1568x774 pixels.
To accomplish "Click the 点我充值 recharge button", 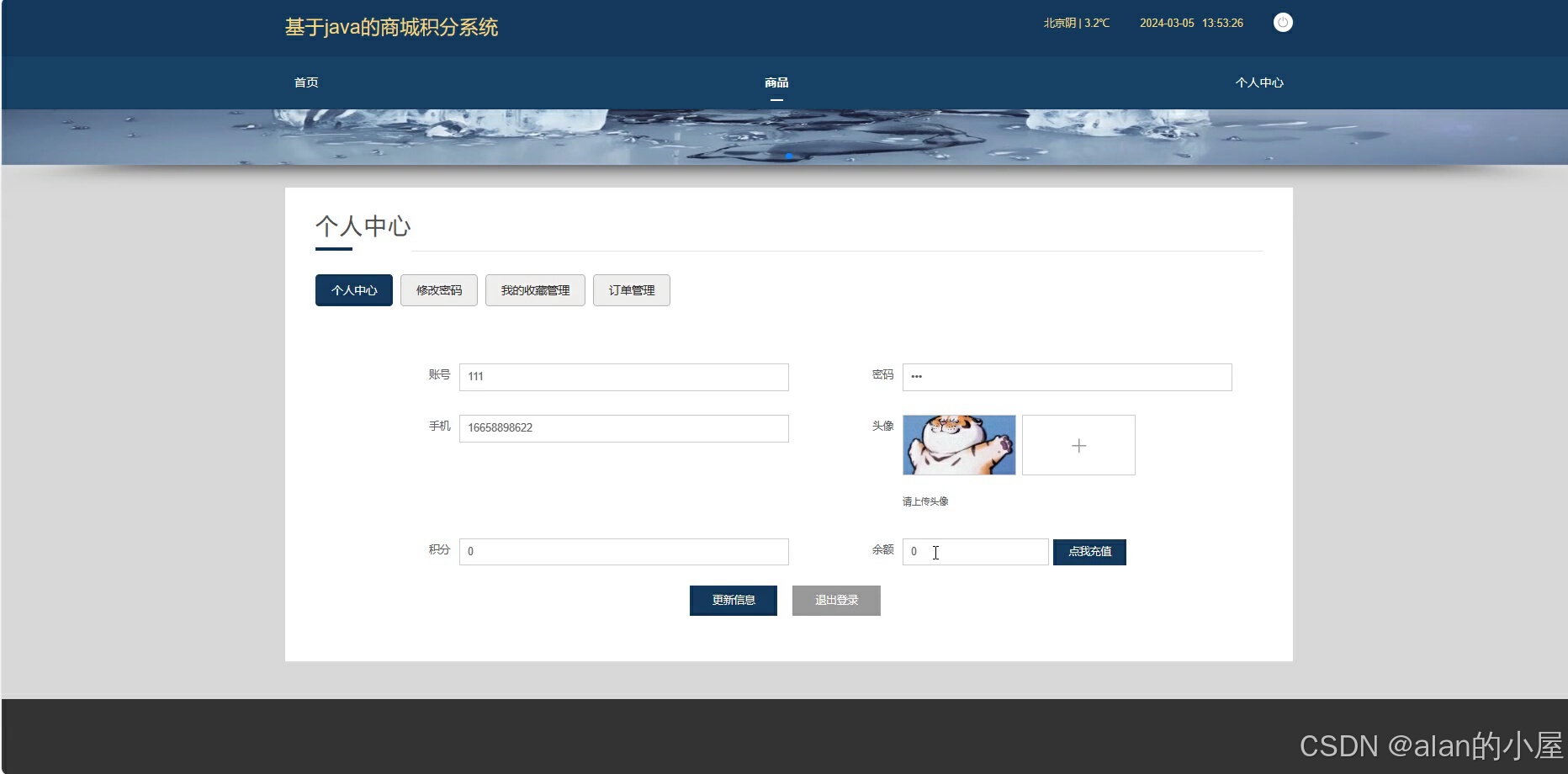I will [1089, 552].
